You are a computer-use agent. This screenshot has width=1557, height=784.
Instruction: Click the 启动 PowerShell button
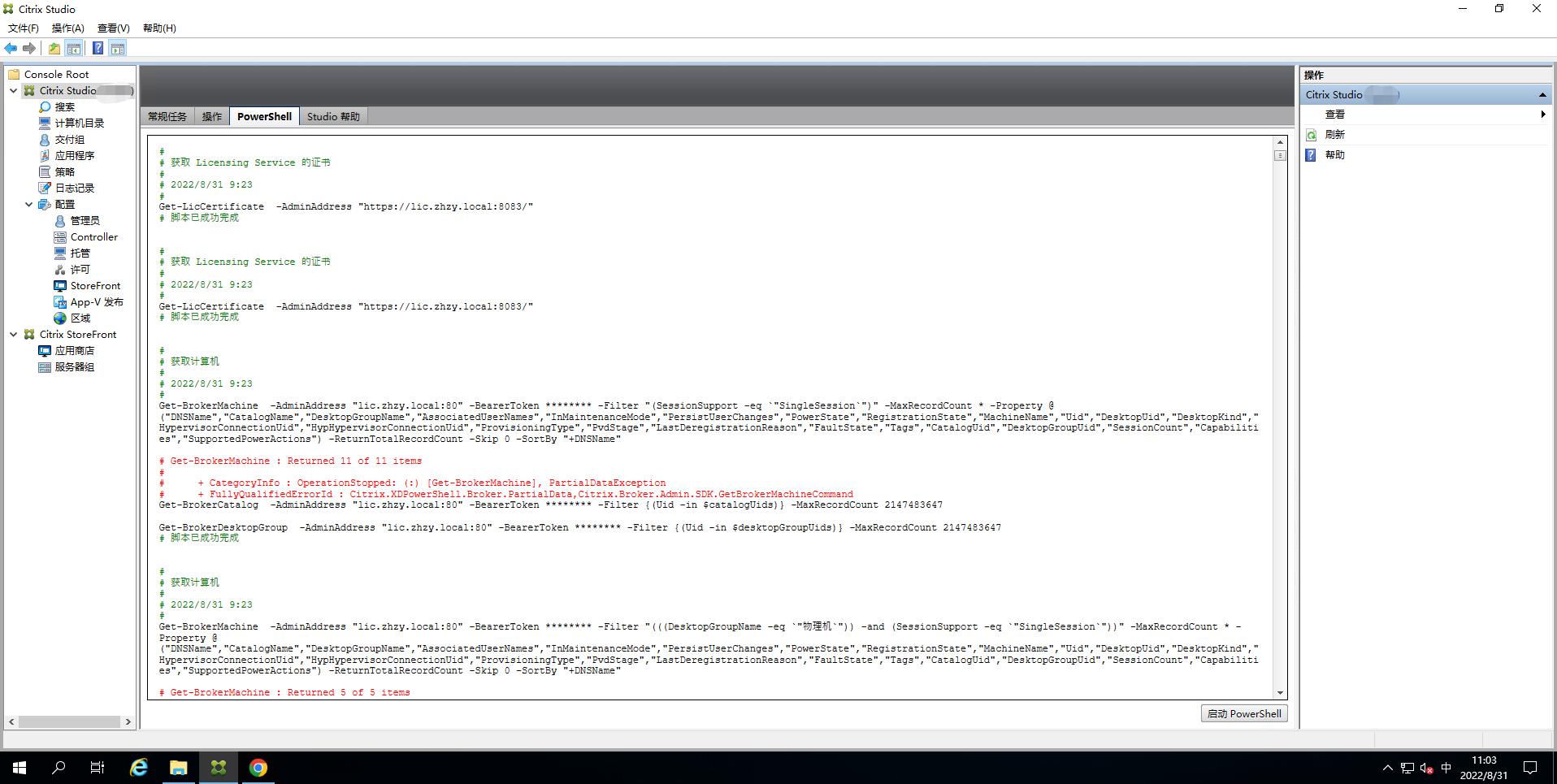[1244, 713]
